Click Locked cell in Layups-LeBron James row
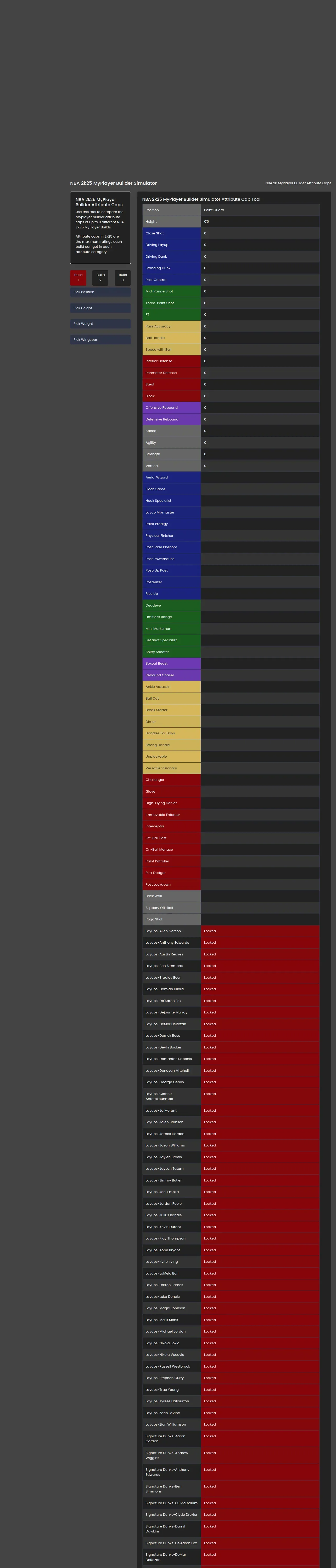336x1568 pixels. coord(260,1285)
